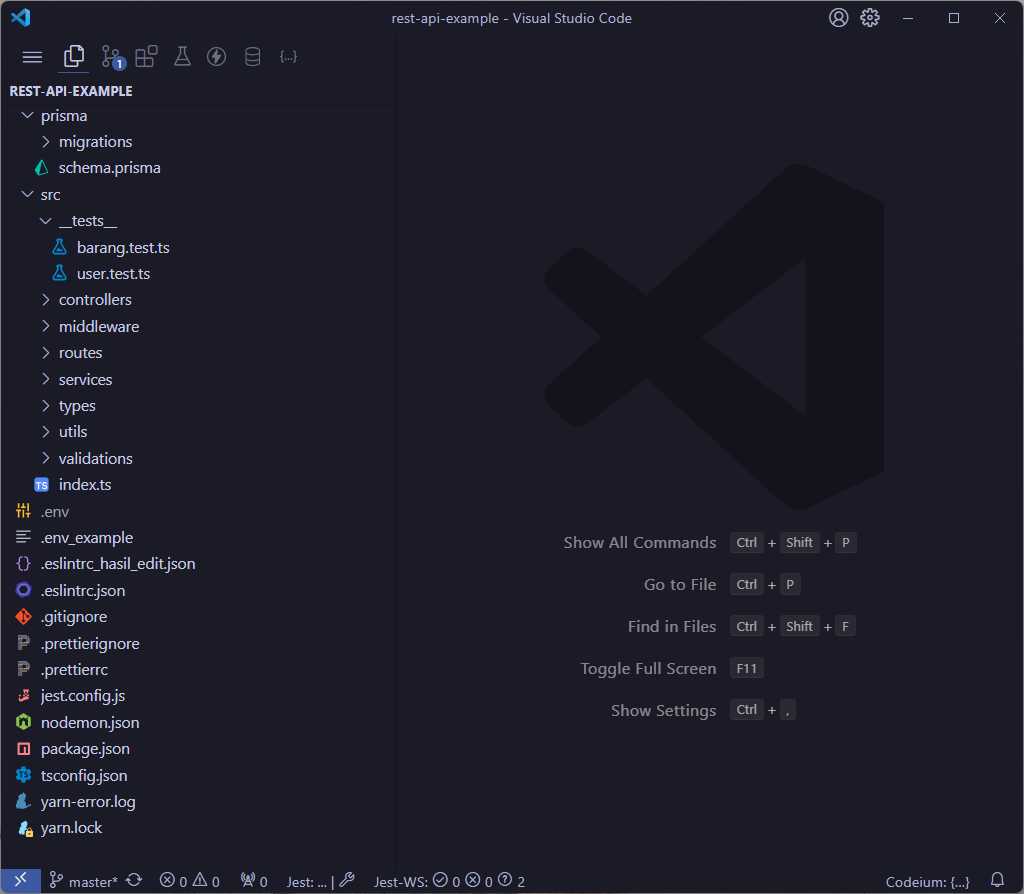This screenshot has width=1024, height=894.
Task: Open the Testing flask view
Action: click(x=182, y=57)
